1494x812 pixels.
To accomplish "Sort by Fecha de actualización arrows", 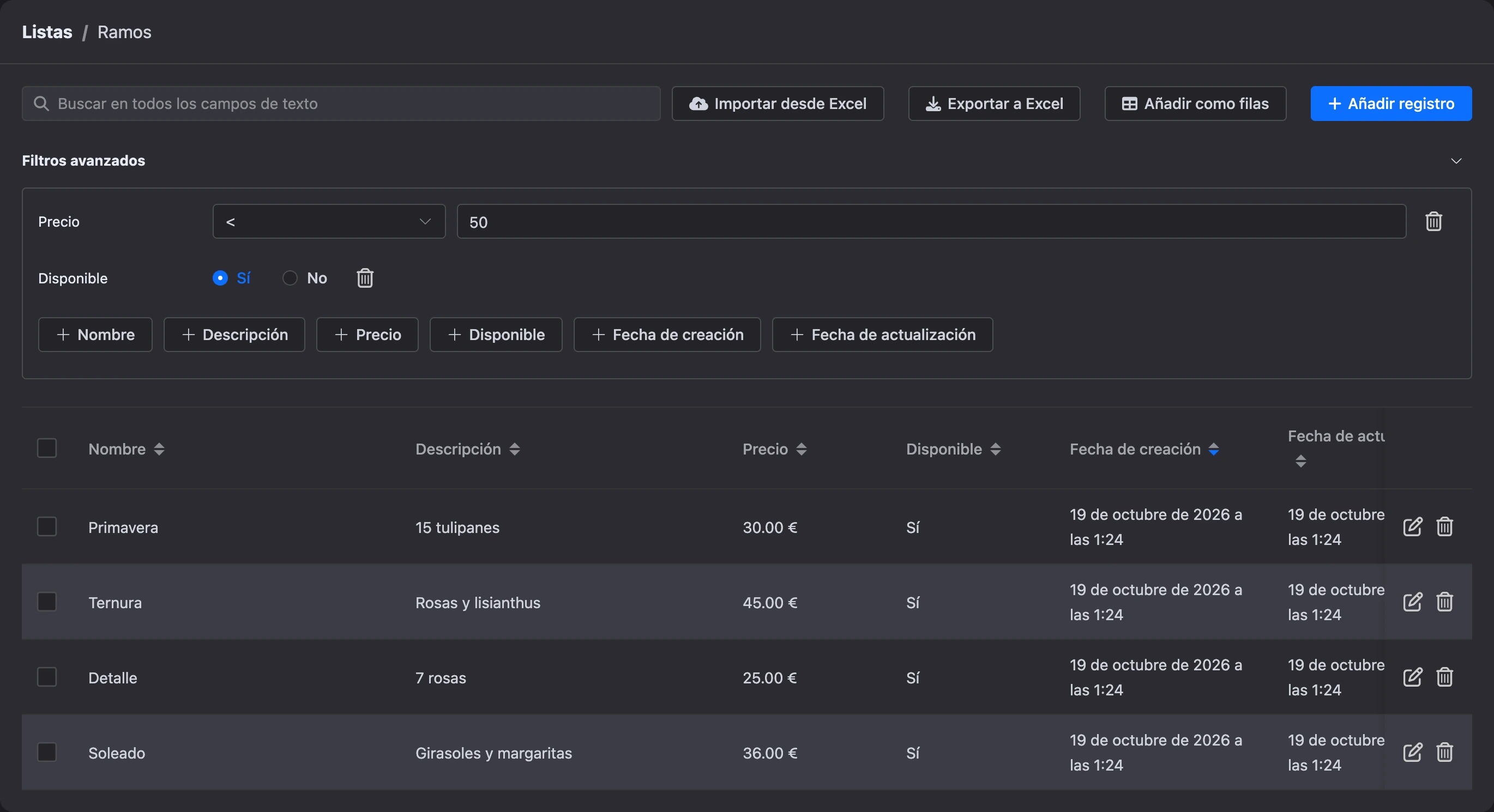I will [x=1301, y=462].
